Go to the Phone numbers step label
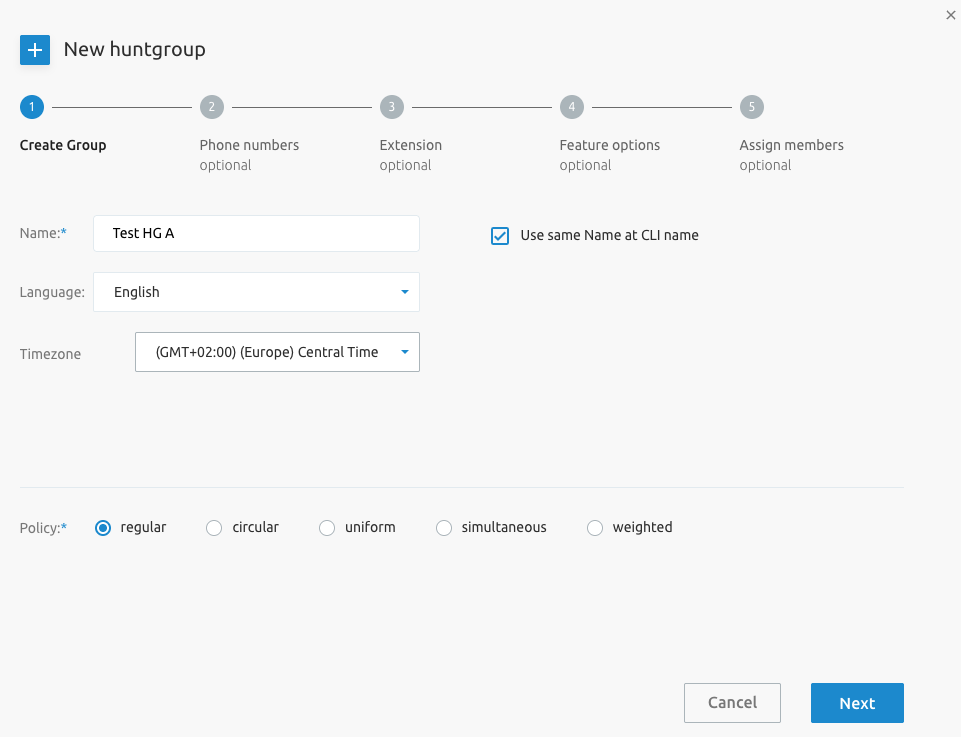The height and width of the screenshot is (737, 961). [249, 145]
